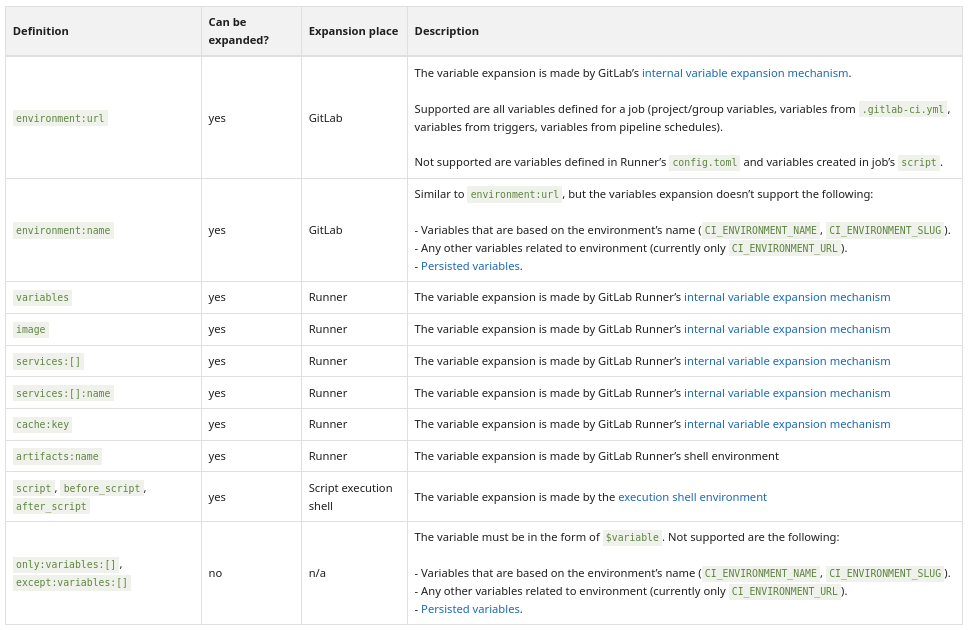
Task: Click environment:name code label in Definition column
Action: pyautogui.click(x=63, y=230)
